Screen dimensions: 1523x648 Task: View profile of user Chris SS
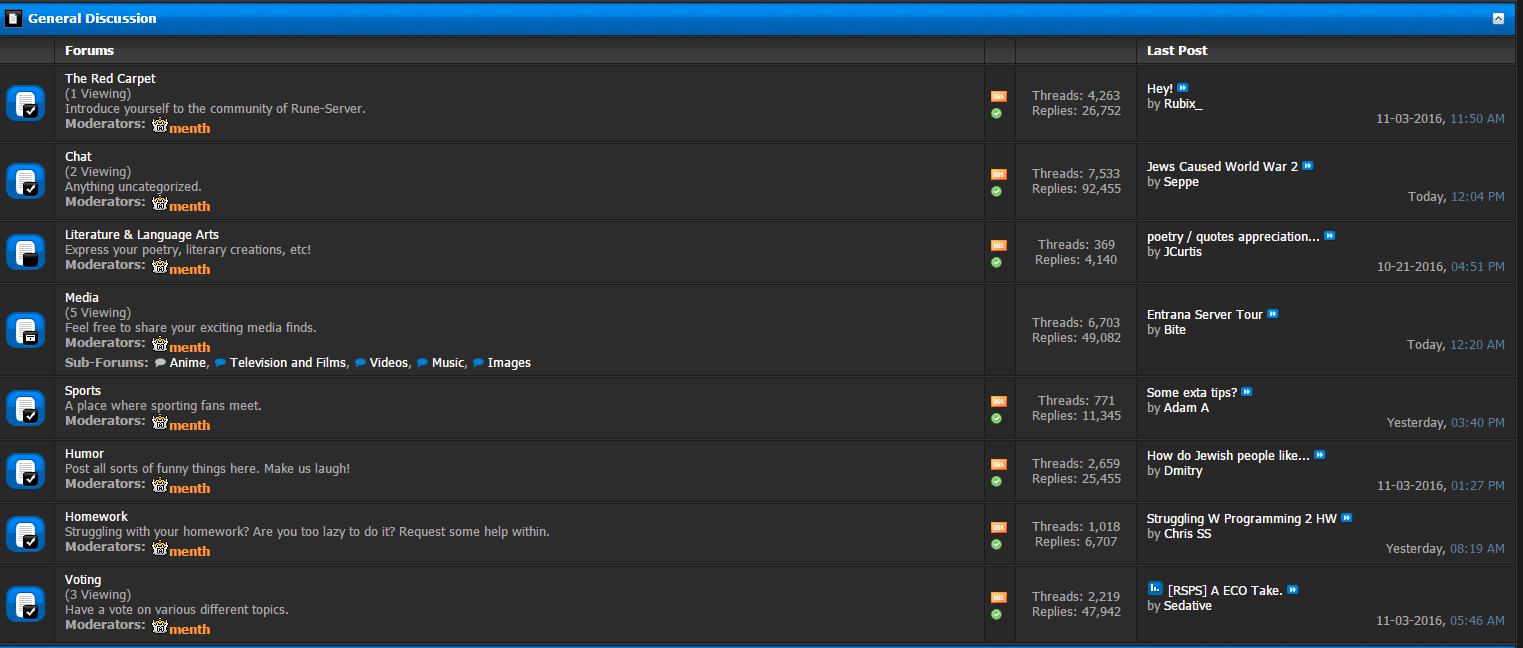click(1188, 534)
